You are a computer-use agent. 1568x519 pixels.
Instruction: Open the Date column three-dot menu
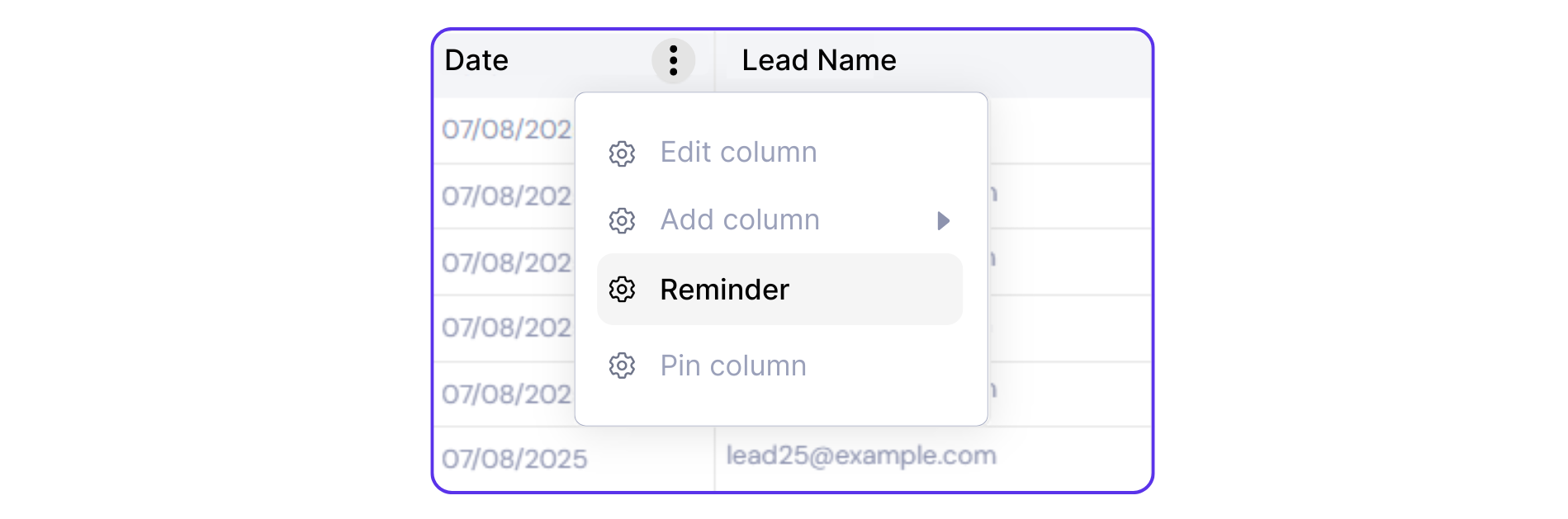click(673, 60)
